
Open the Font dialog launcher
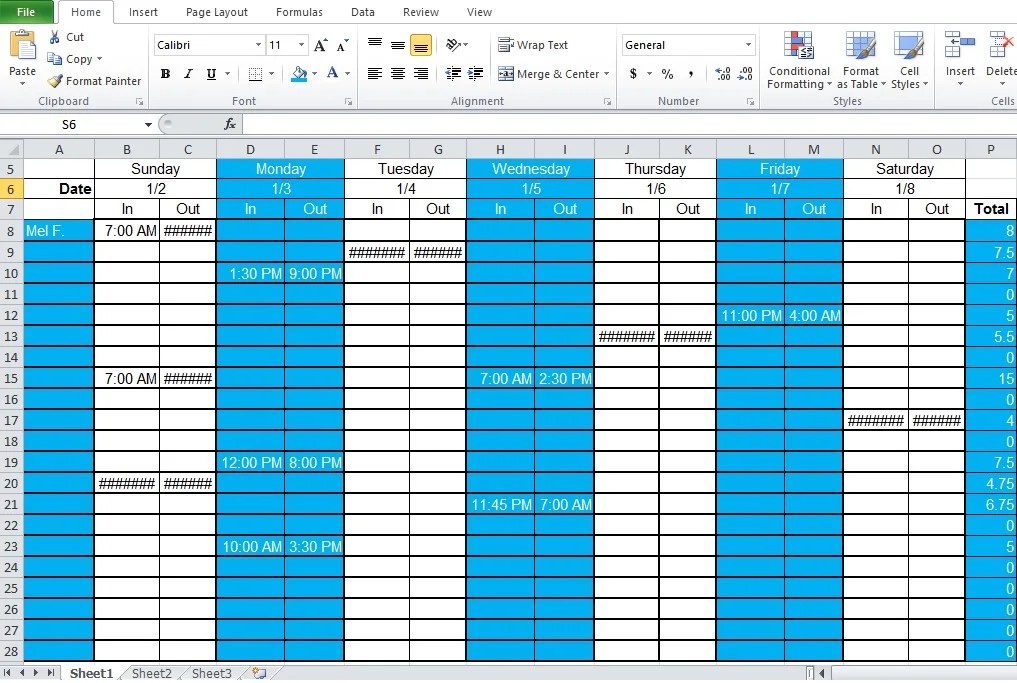[x=348, y=102]
